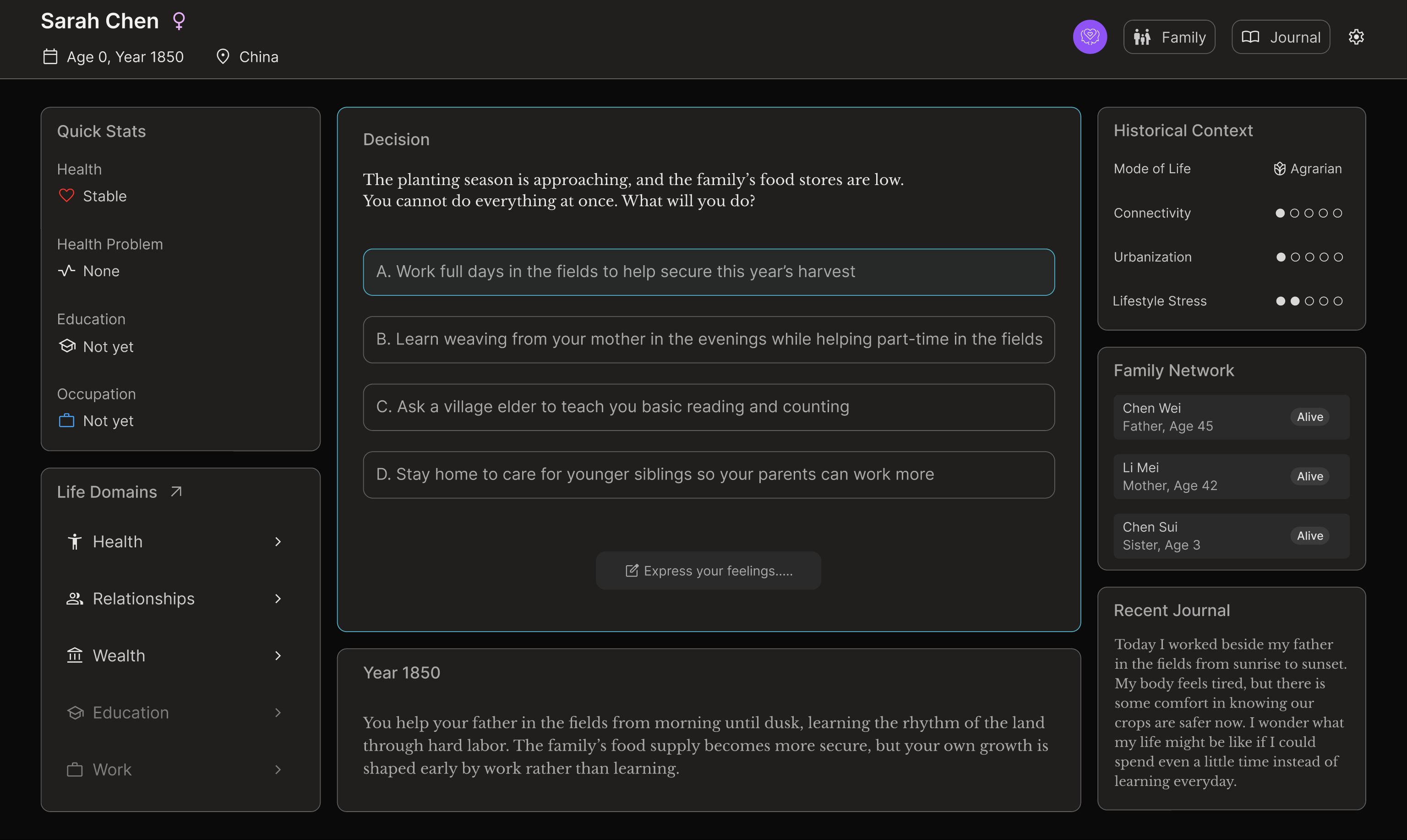This screenshot has width=1407, height=840.
Task: Click the Quick Stats heading
Action: pos(101,131)
